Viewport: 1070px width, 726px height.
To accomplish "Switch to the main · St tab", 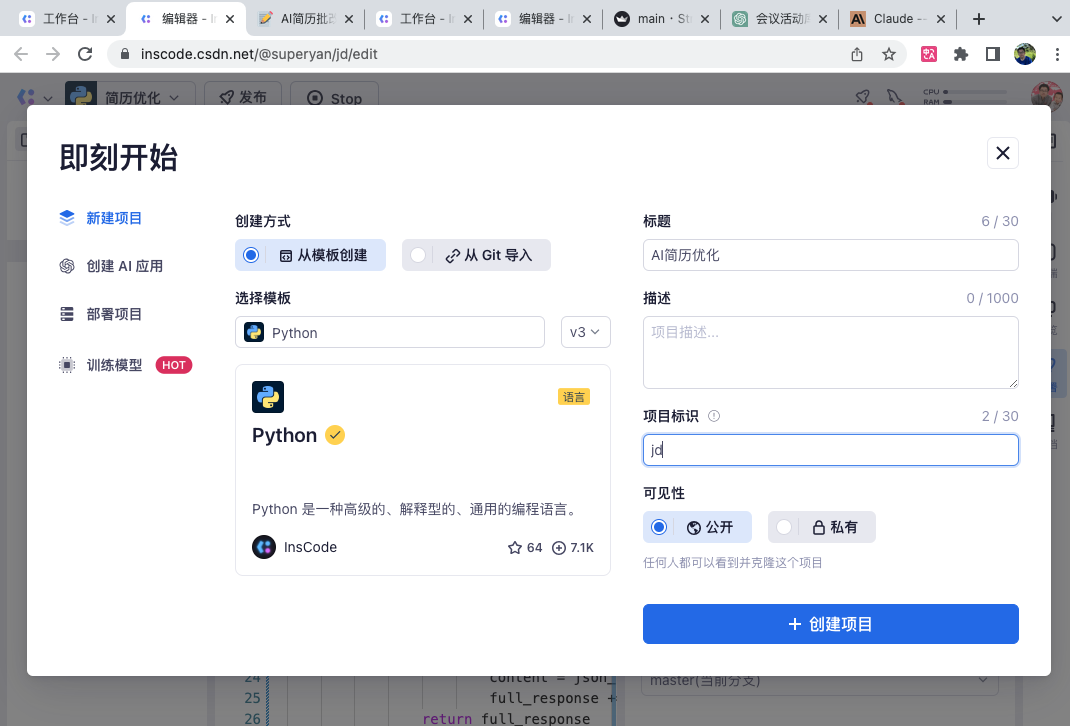I will [661, 18].
